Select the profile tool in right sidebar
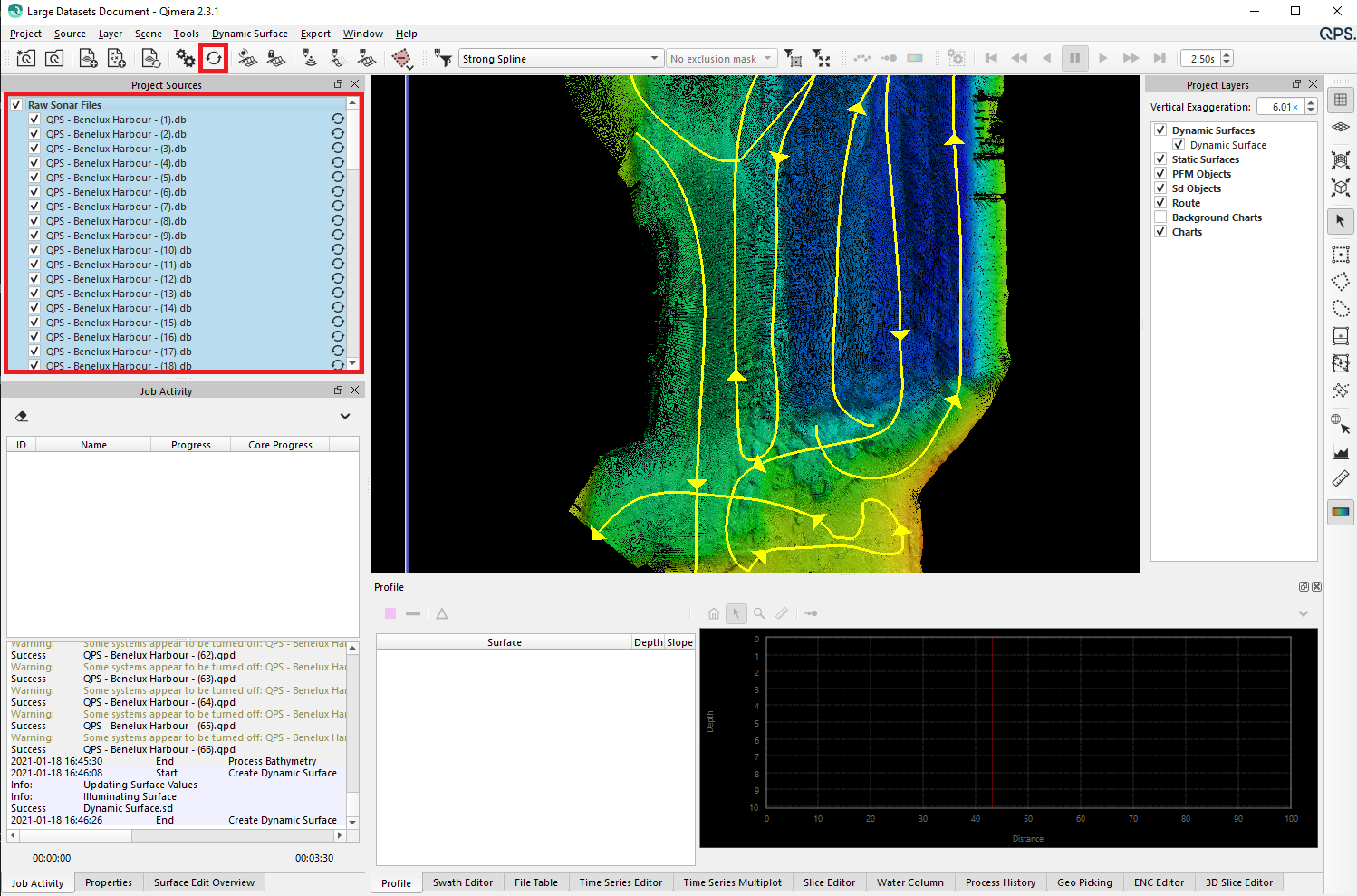The image size is (1357, 896). coord(1341,452)
